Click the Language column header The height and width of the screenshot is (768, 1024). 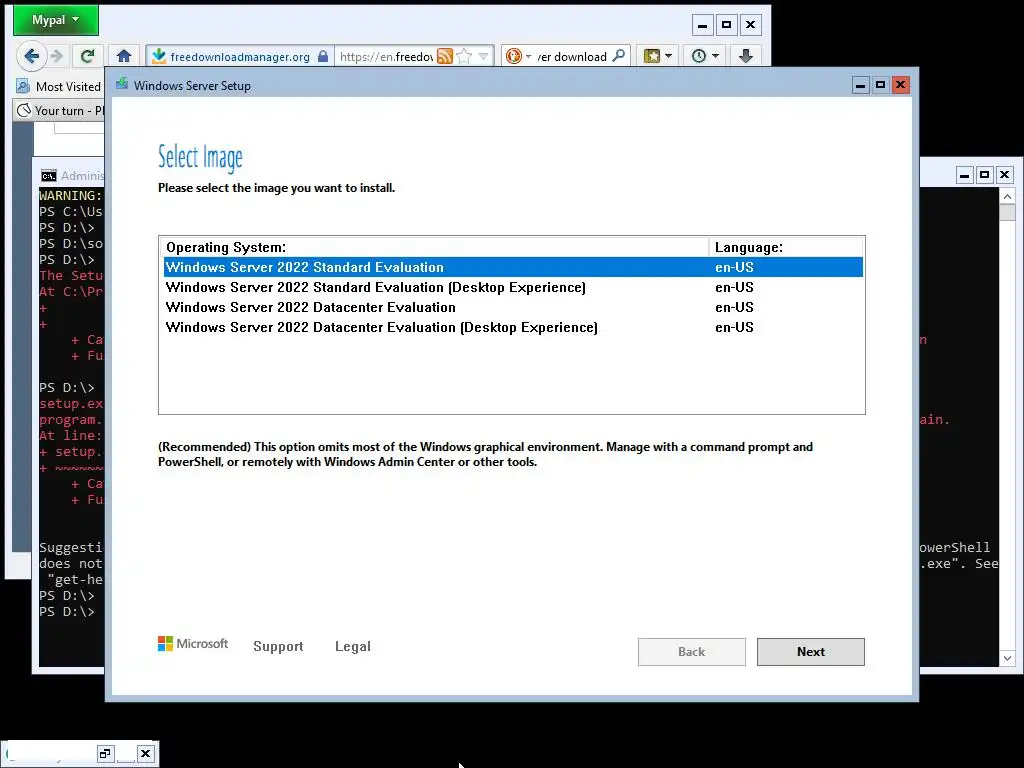[x=786, y=248]
